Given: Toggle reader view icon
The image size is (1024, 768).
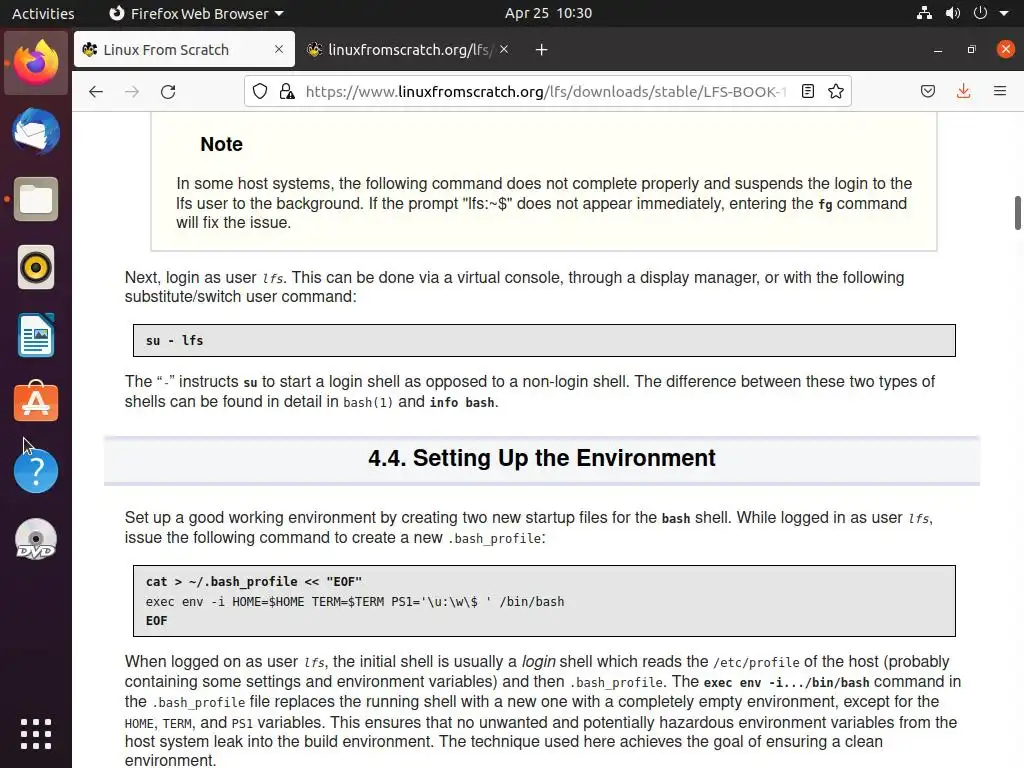Looking at the screenshot, I should (x=808, y=91).
